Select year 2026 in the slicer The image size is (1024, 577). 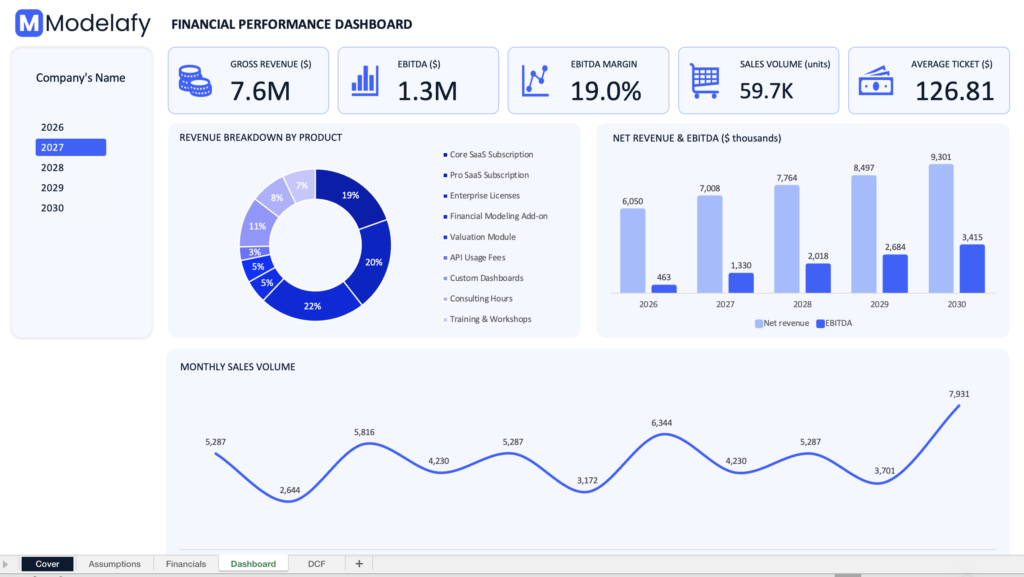pyautogui.click(x=52, y=128)
